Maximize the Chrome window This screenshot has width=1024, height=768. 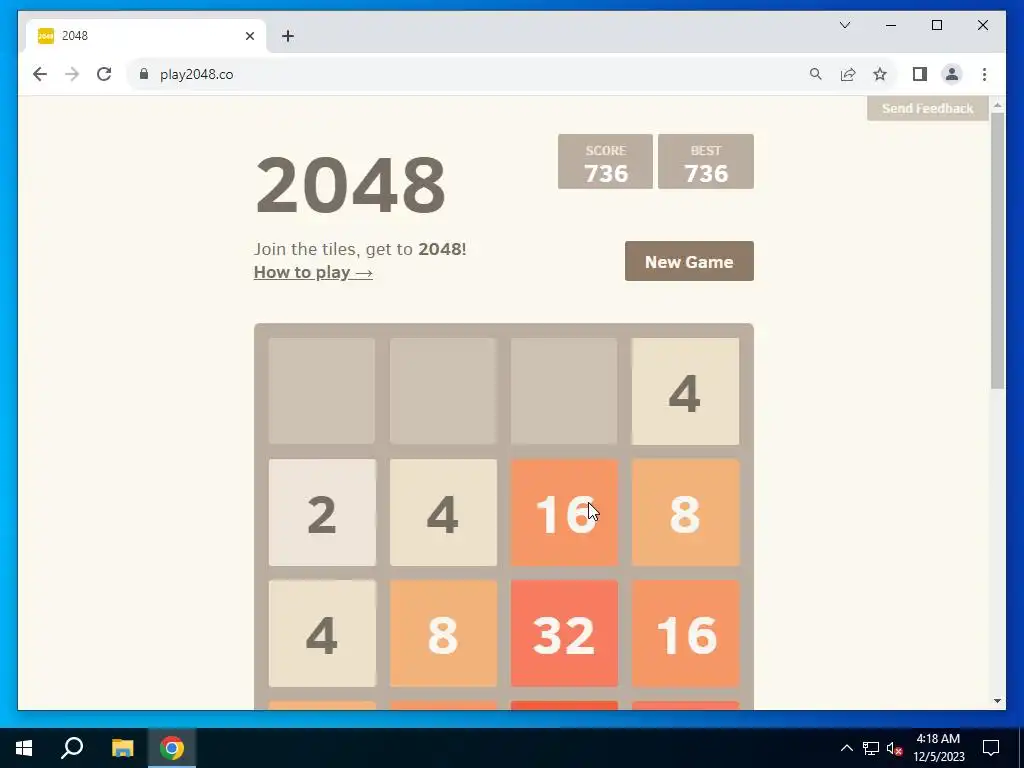click(936, 25)
